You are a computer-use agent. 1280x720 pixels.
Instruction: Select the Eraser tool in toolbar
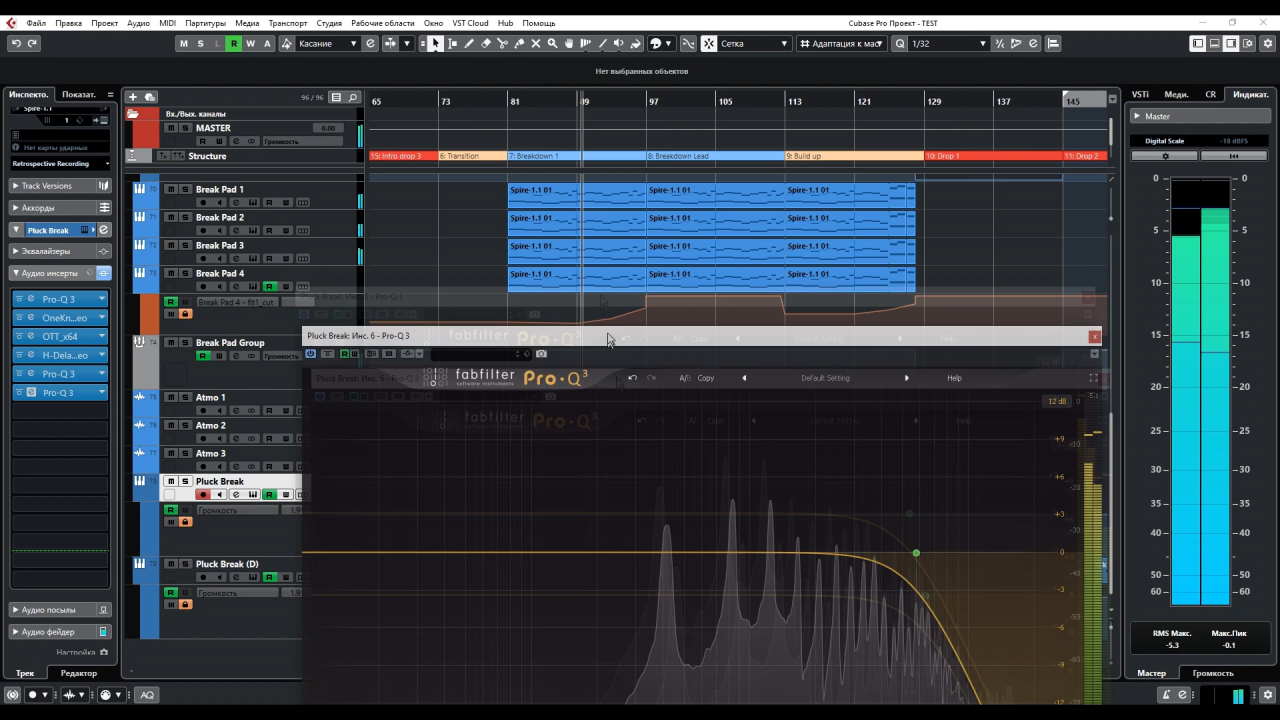point(486,43)
